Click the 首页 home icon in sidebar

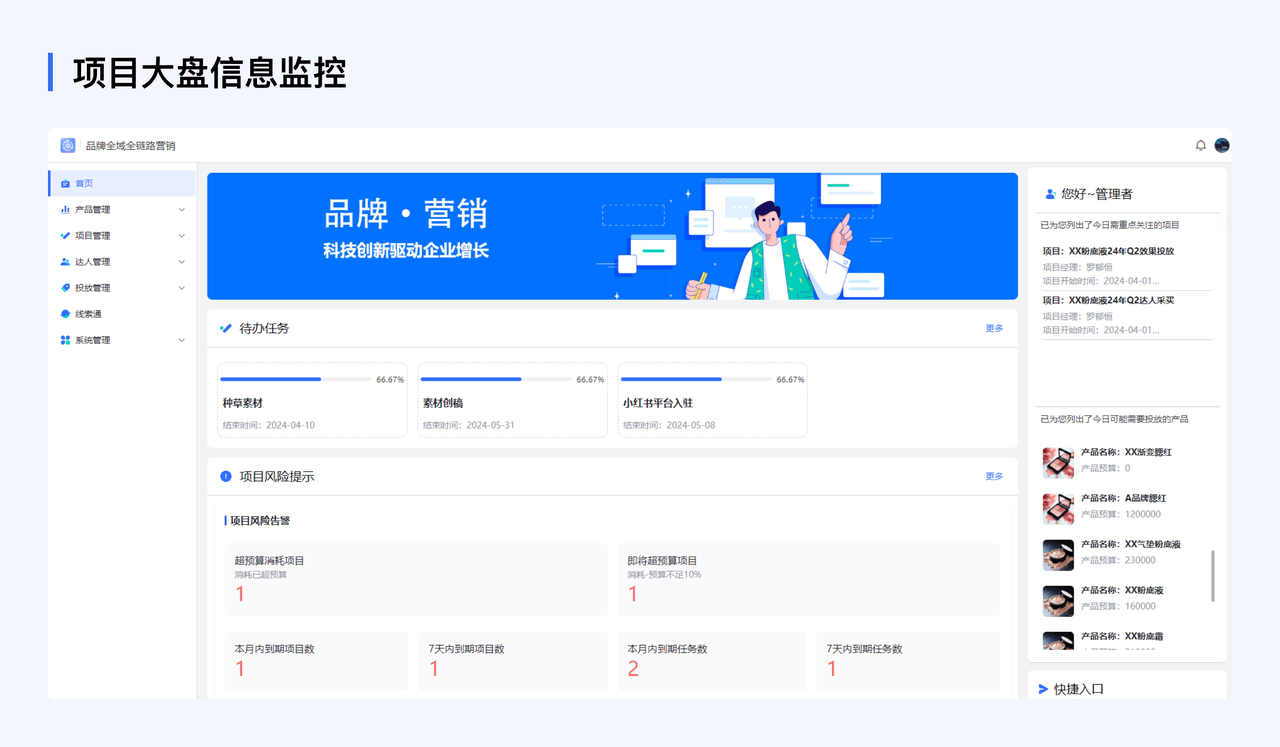[65, 183]
